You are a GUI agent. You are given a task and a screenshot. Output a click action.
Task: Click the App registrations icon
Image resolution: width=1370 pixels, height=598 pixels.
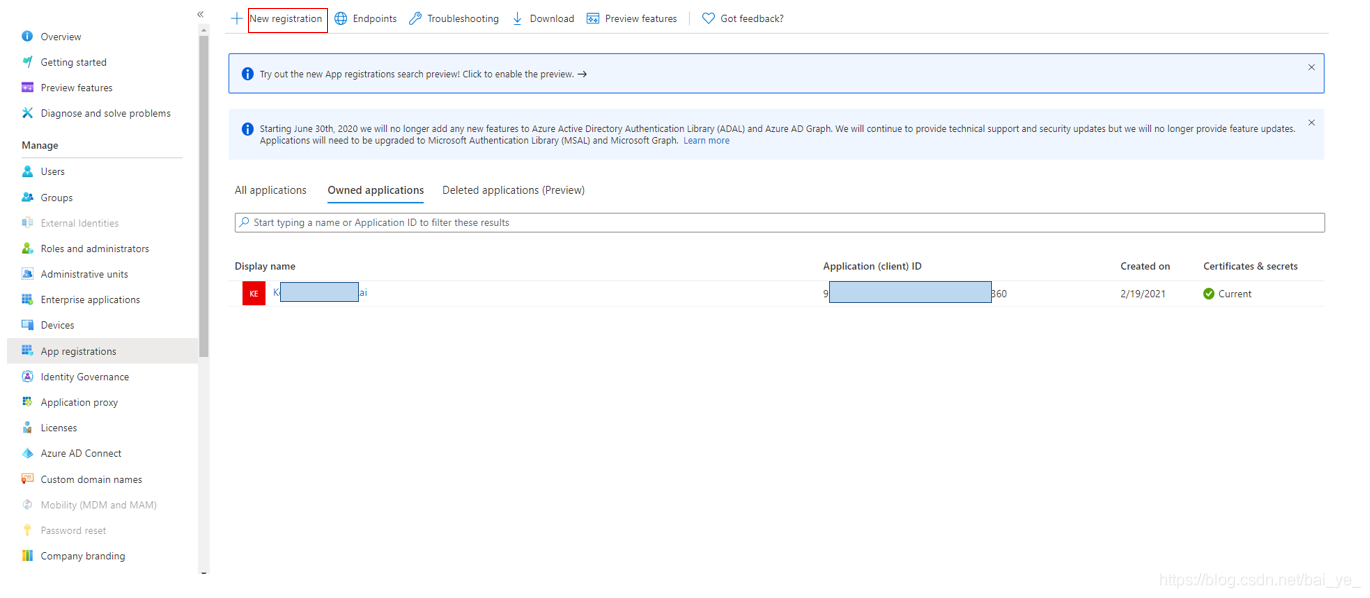[x=28, y=351]
